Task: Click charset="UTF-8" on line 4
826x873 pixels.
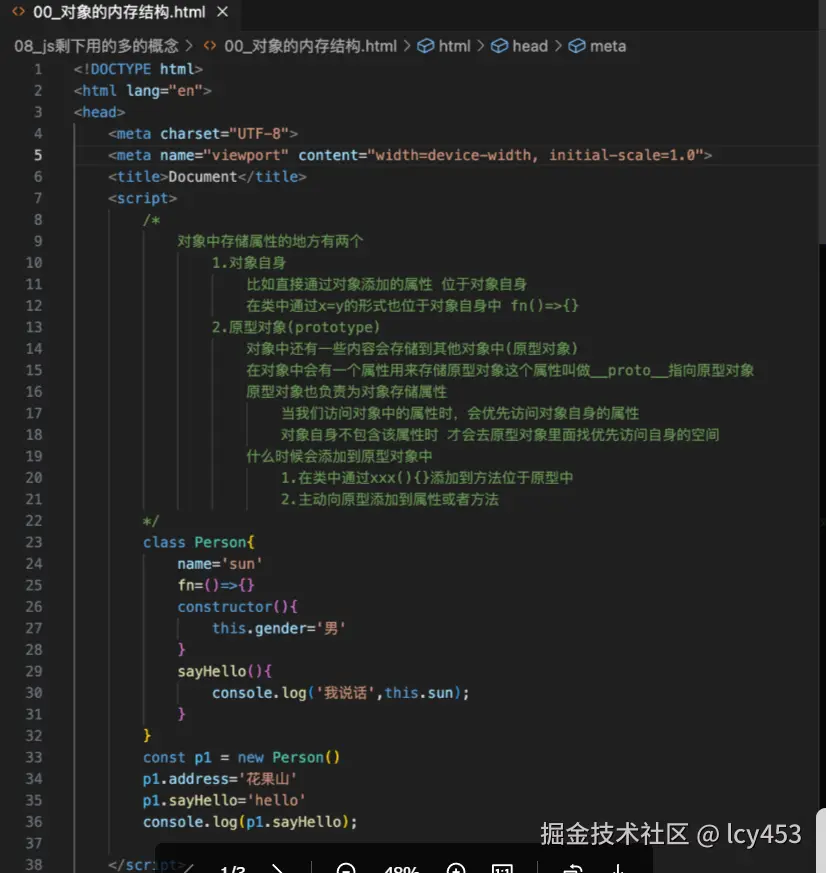Action: click(224, 134)
